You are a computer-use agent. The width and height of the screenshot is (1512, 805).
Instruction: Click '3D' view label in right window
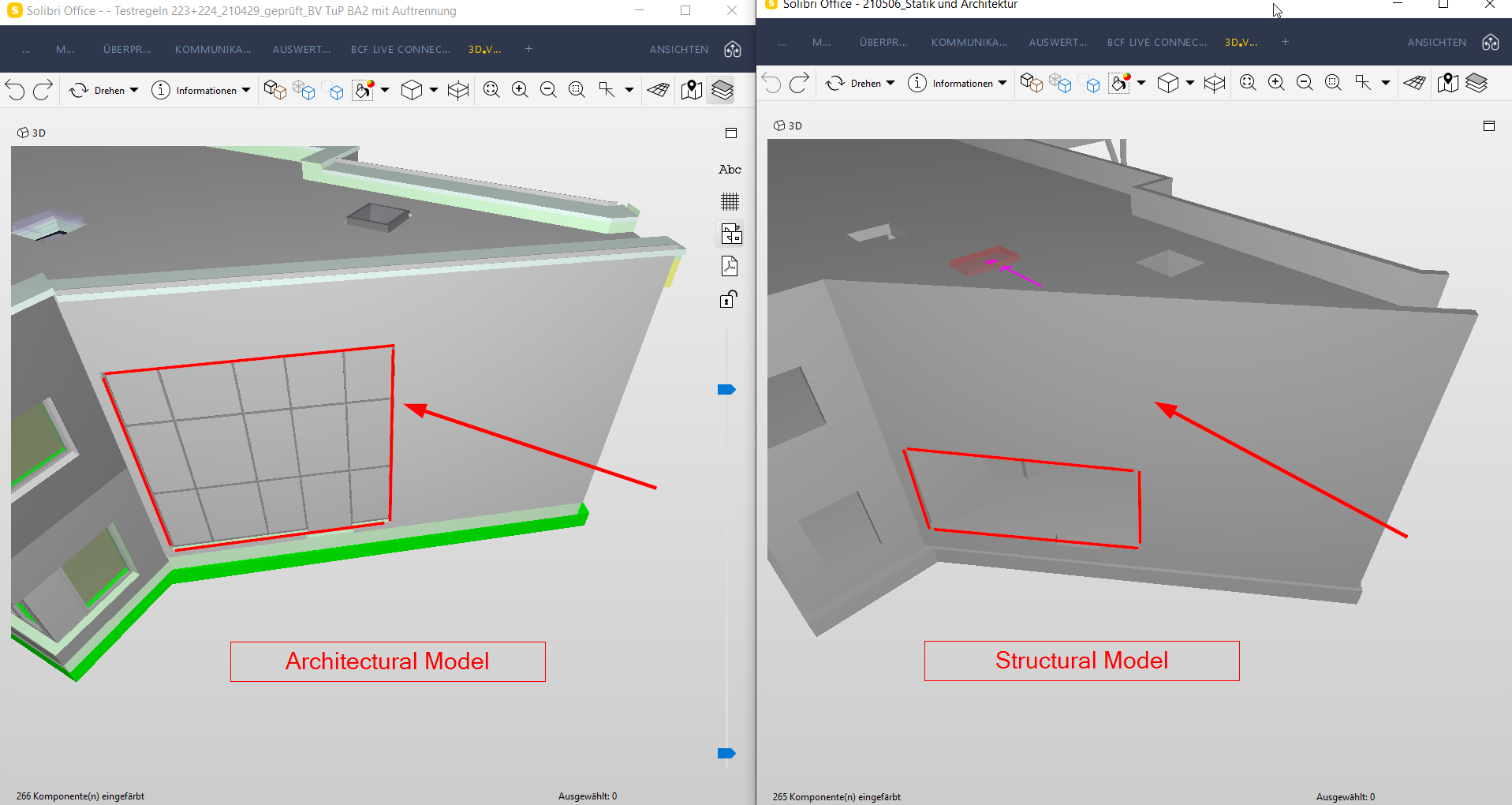[x=795, y=125]
